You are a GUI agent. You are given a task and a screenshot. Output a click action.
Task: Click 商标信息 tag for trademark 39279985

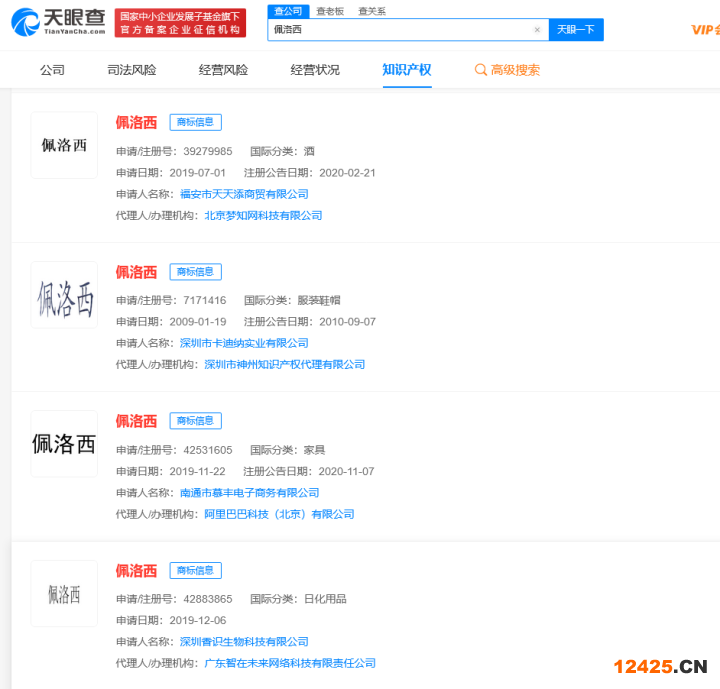click(x=196, y=122)
